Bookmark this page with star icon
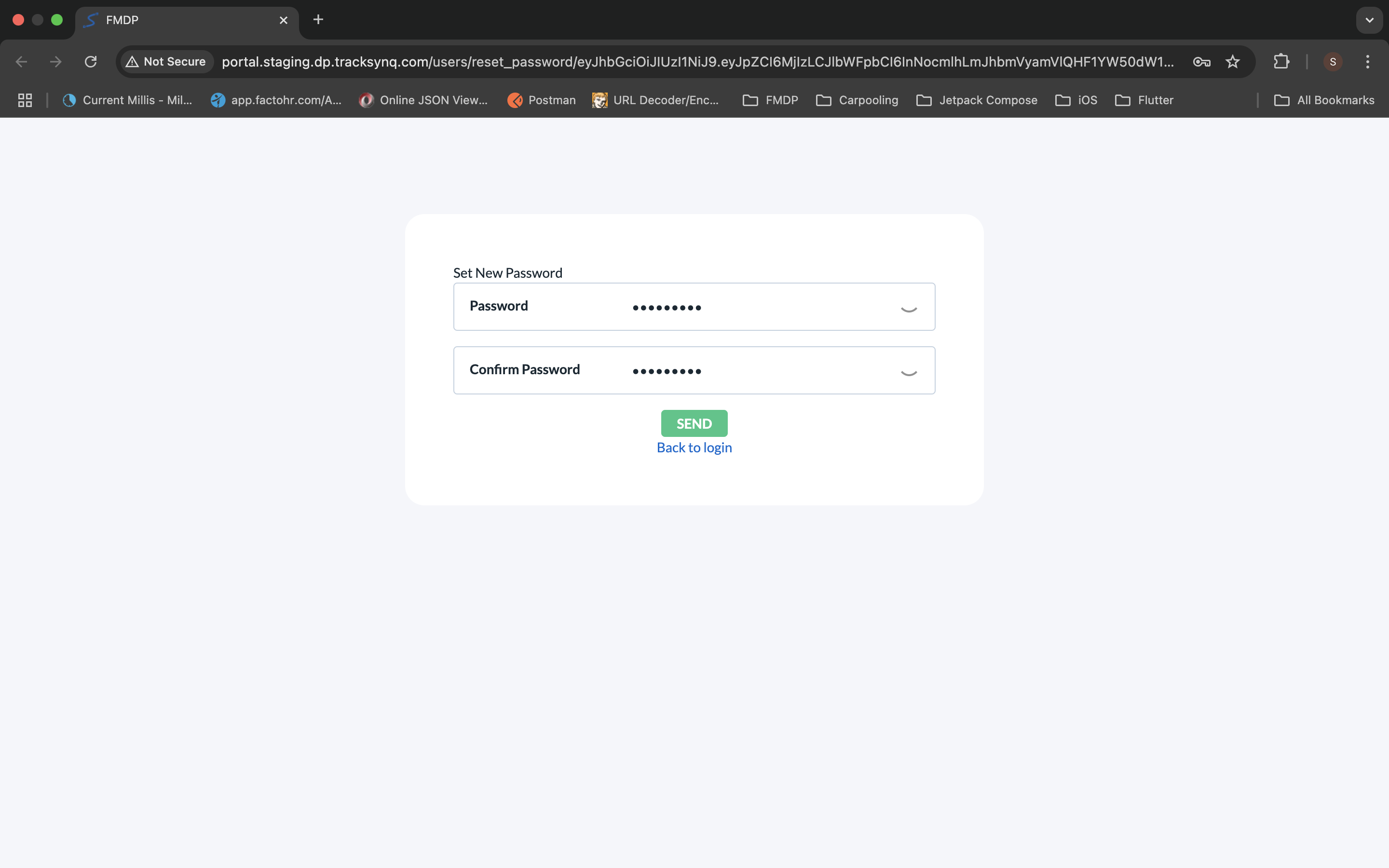This screenshot has height=868, width=1389. click(1232, 61)
